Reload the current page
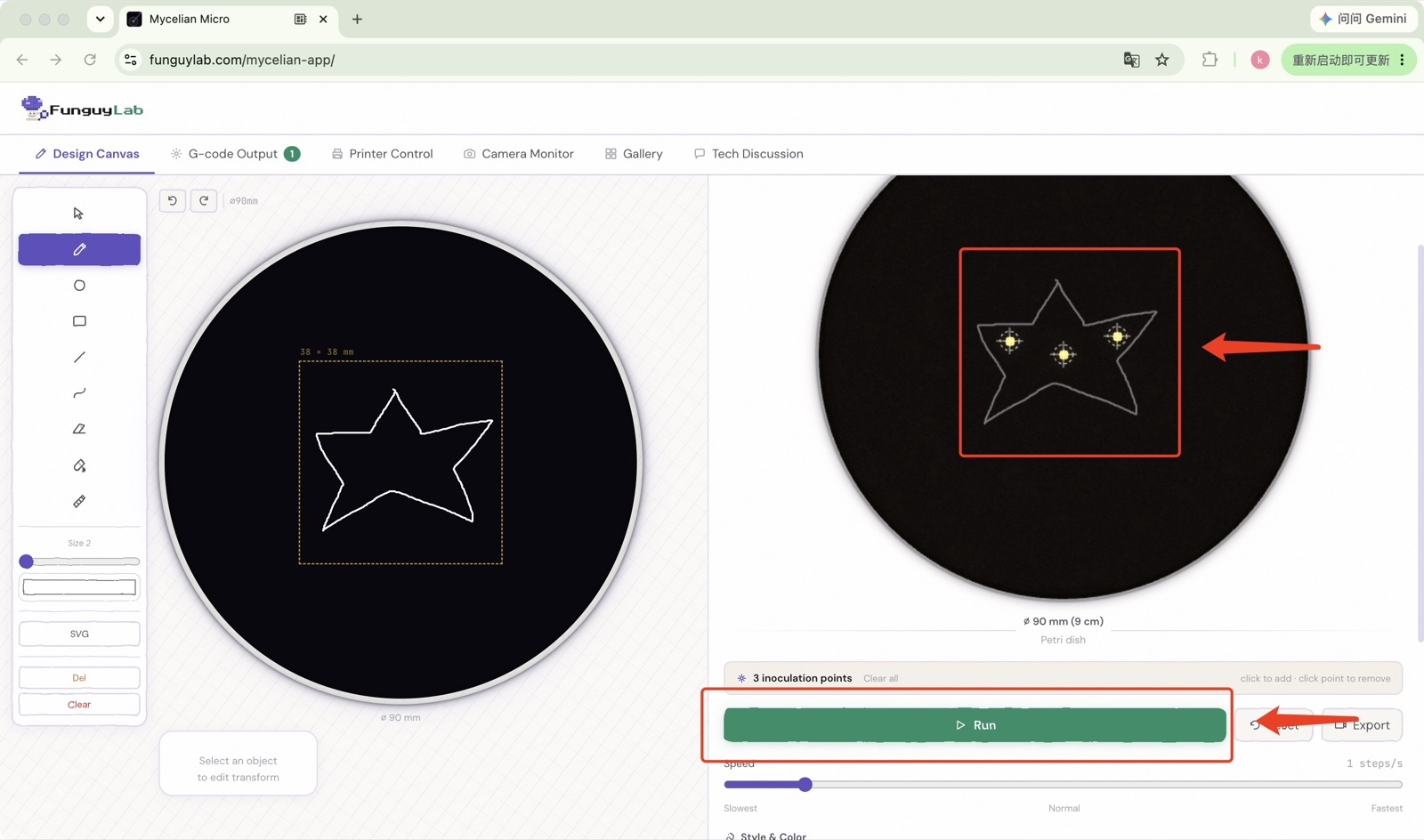1424x840 pixels. click(x=90, y=60)
